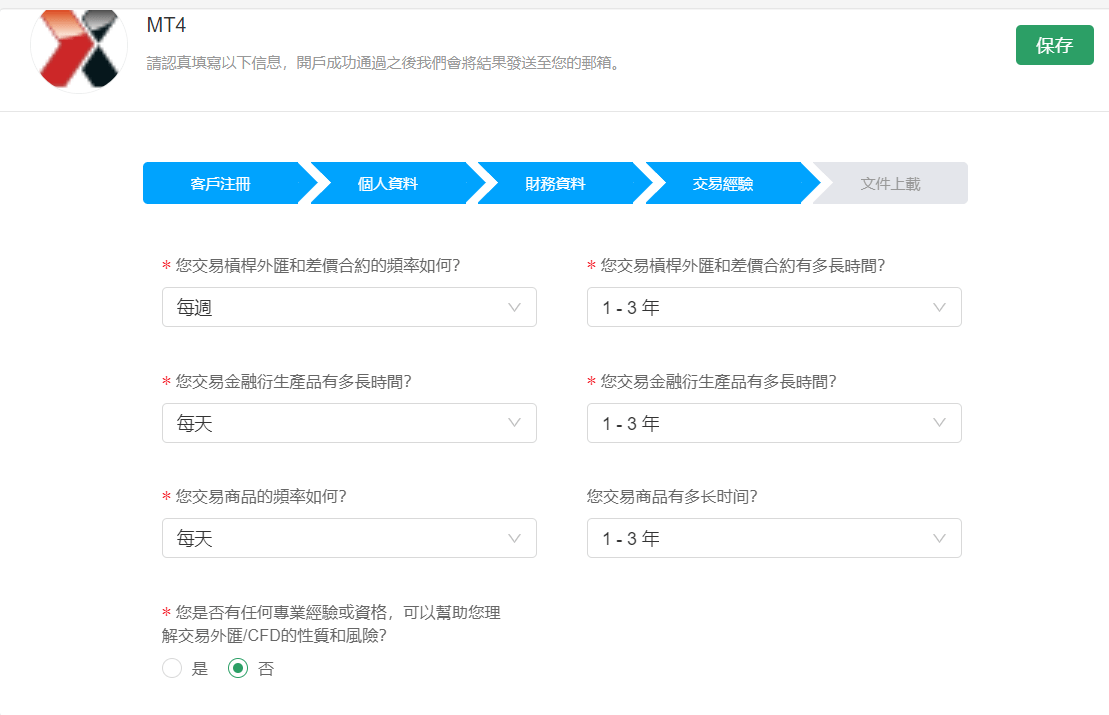Go to the 客戶注冊 step
This screenshot has height=715, width=1109.
[221, 184]
